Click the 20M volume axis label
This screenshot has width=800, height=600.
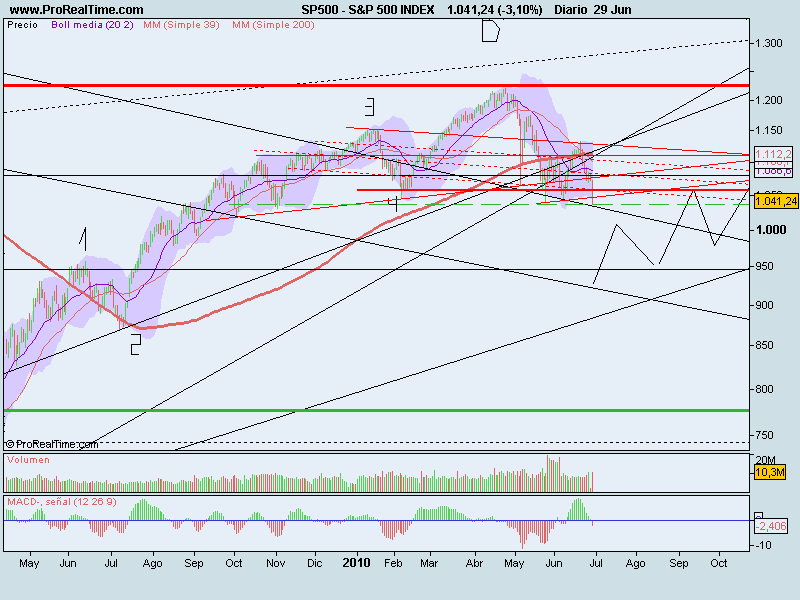766,460
